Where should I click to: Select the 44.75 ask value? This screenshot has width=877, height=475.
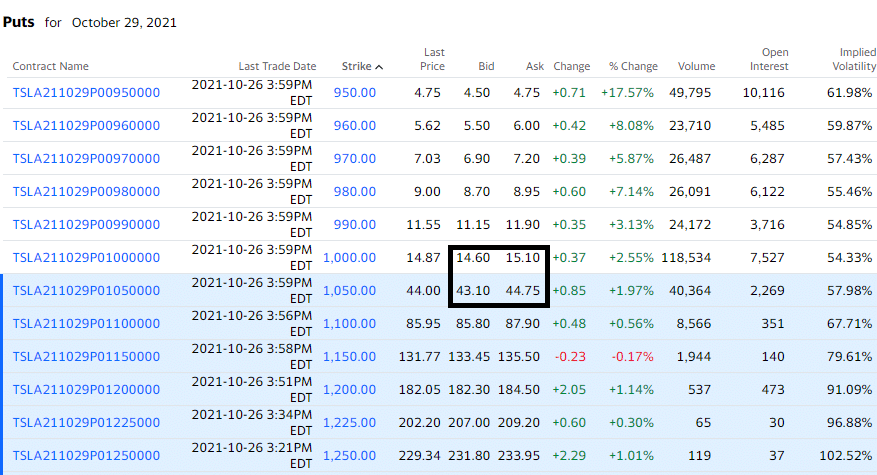[x=523, y=290]
